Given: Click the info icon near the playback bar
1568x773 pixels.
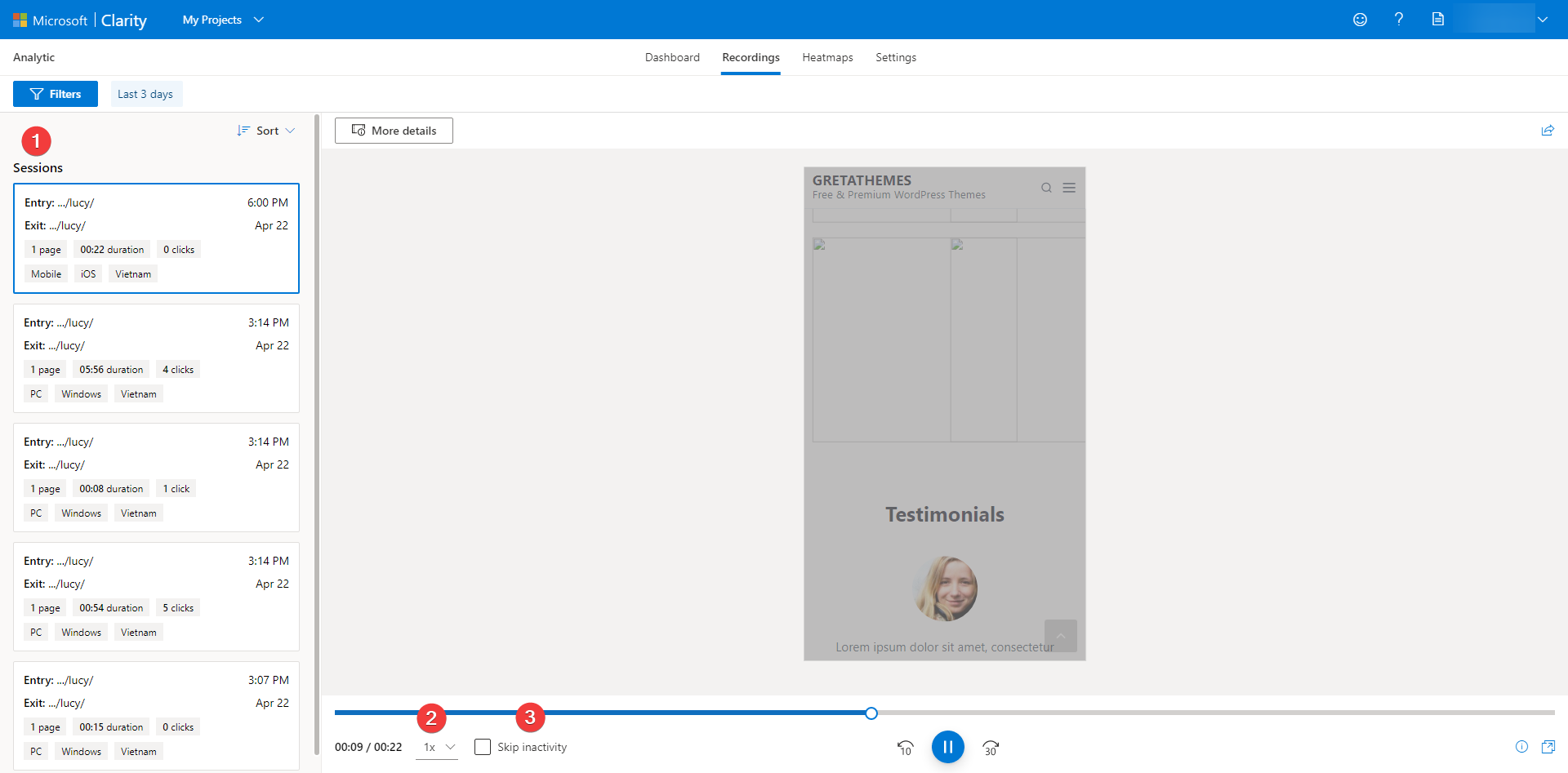Looking at the screenshot, I should point(1521,747).
